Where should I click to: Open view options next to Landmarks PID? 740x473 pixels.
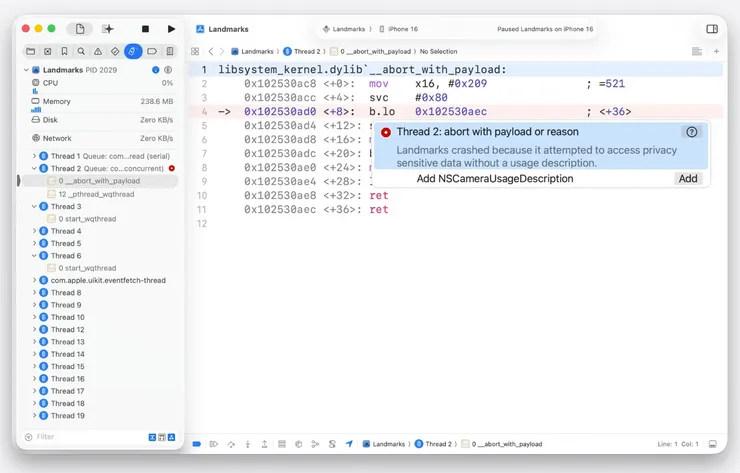click(x=168, y=70)
